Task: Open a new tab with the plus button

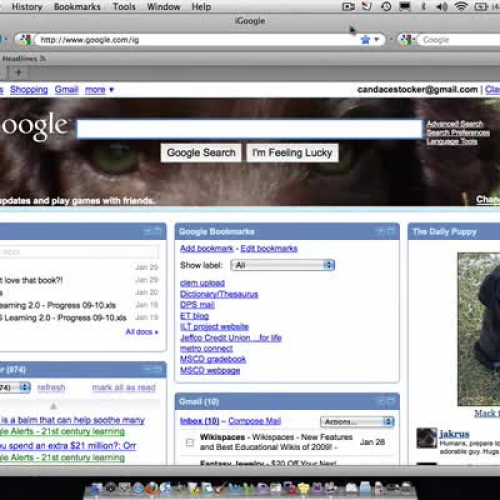Action: (x=19, y=72)
